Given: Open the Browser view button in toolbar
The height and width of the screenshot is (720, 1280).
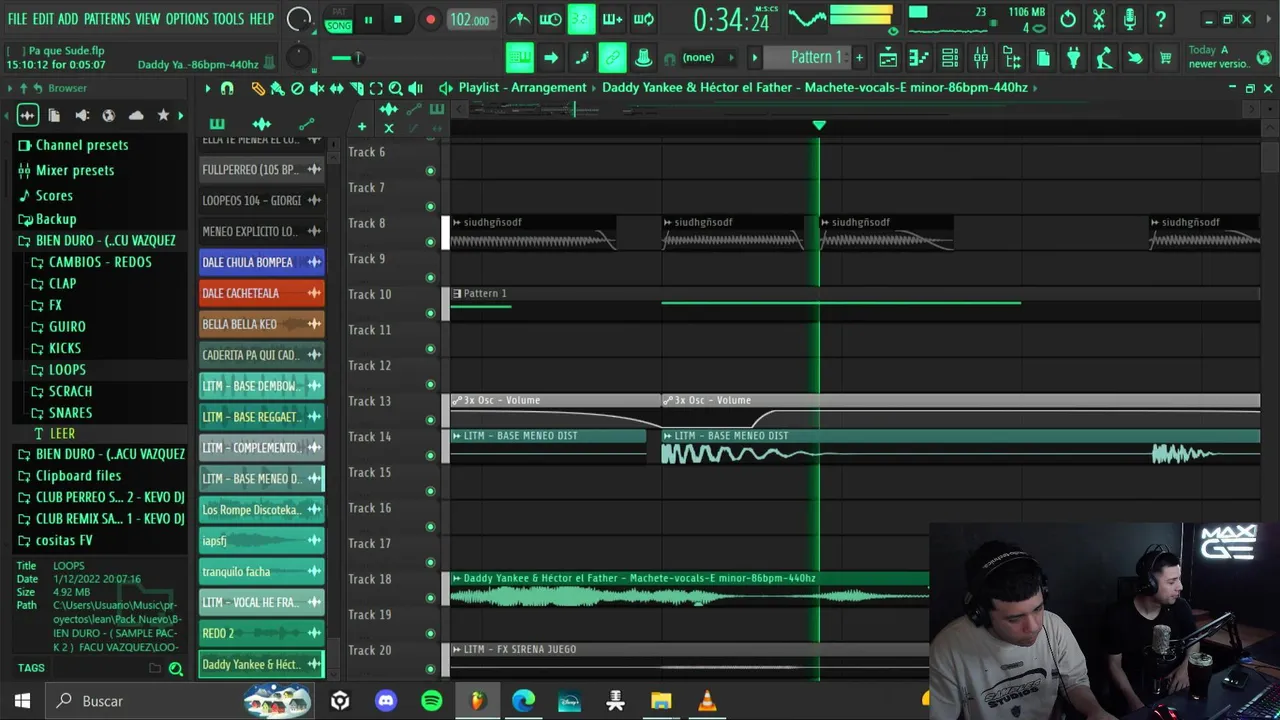Looking at the screenshot, I should coord(1012,58).
